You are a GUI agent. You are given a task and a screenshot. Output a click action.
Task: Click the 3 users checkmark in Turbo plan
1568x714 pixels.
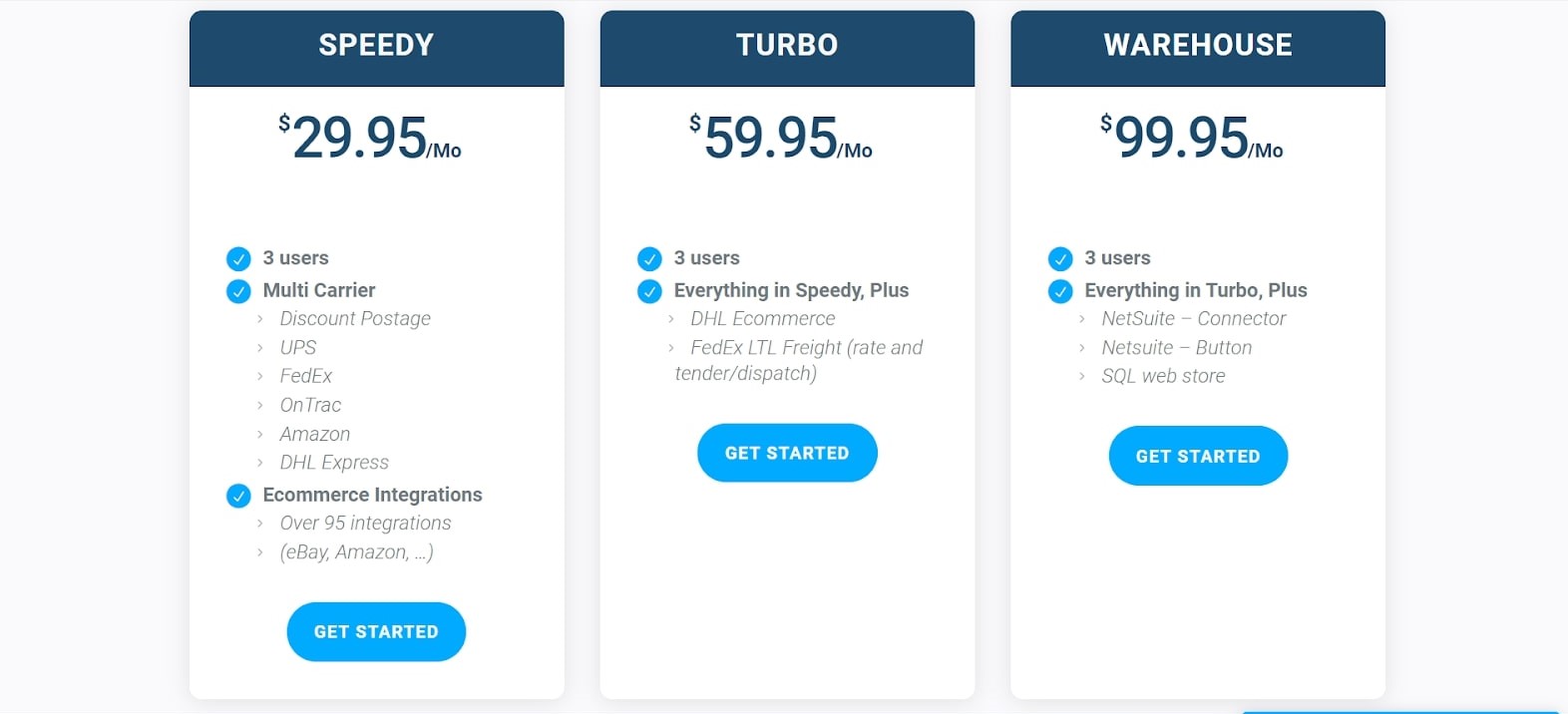(x=649, y=259)
